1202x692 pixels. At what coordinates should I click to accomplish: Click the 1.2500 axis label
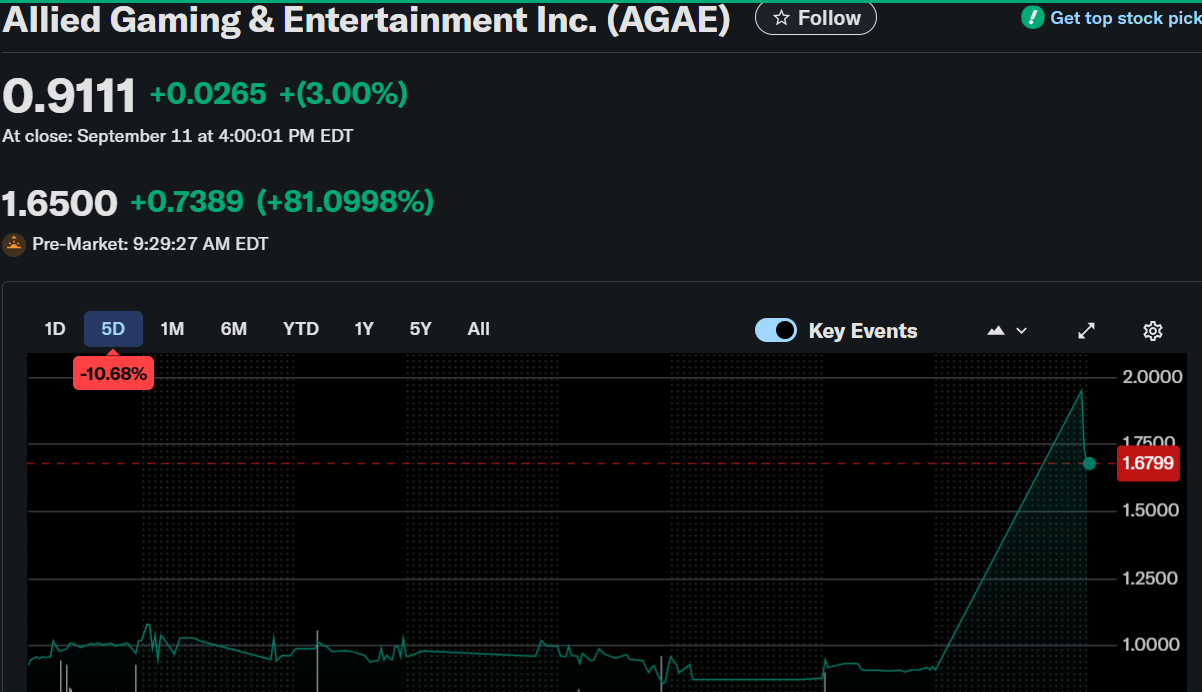coord(1151,578)
